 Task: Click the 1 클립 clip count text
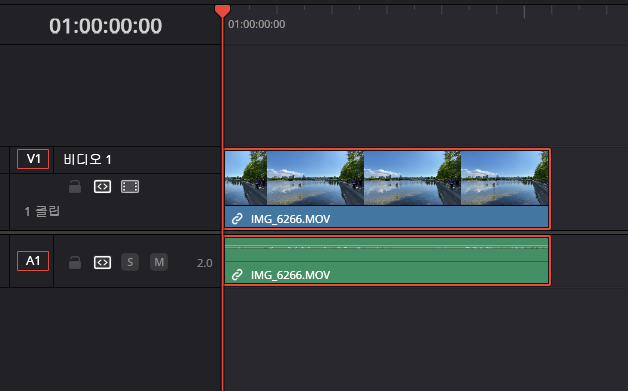click(x=42, y=211)
